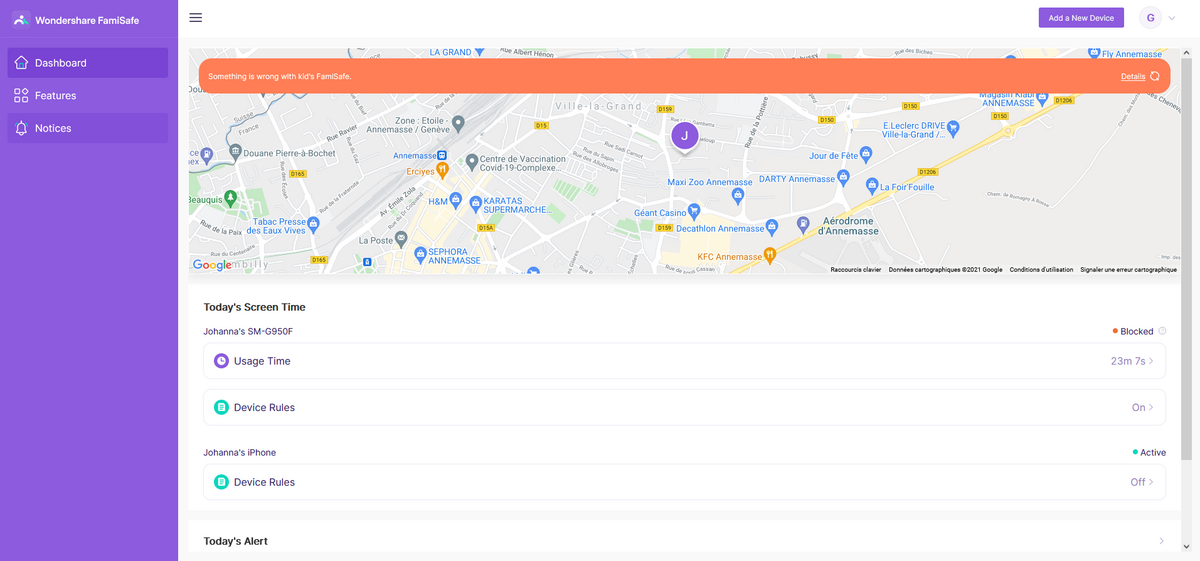
Task: Open the Details link in warning banner
Action: [x=1132, y=76]
